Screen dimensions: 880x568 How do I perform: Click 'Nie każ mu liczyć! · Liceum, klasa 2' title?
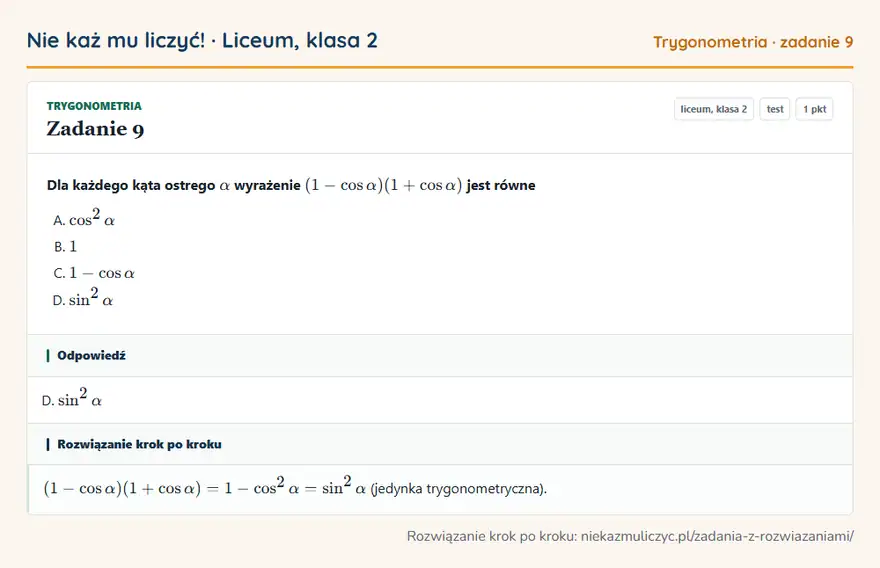tap(202, 40)
